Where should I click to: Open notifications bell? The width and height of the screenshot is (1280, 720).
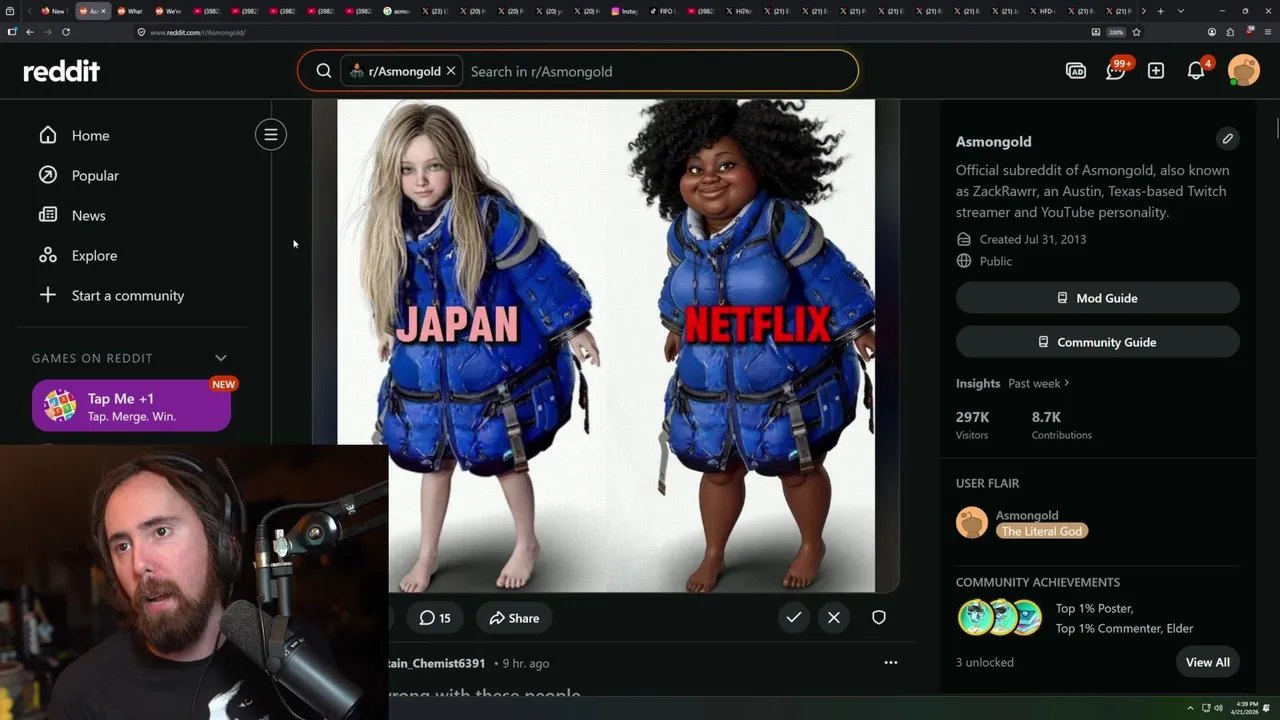[x=1197, y=70]
